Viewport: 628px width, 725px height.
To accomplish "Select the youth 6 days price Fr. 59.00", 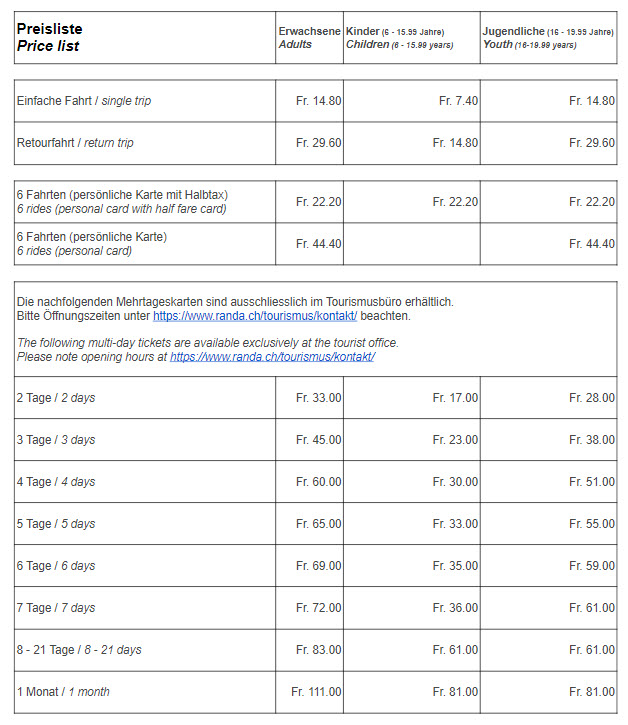I will tap(592, 566).
